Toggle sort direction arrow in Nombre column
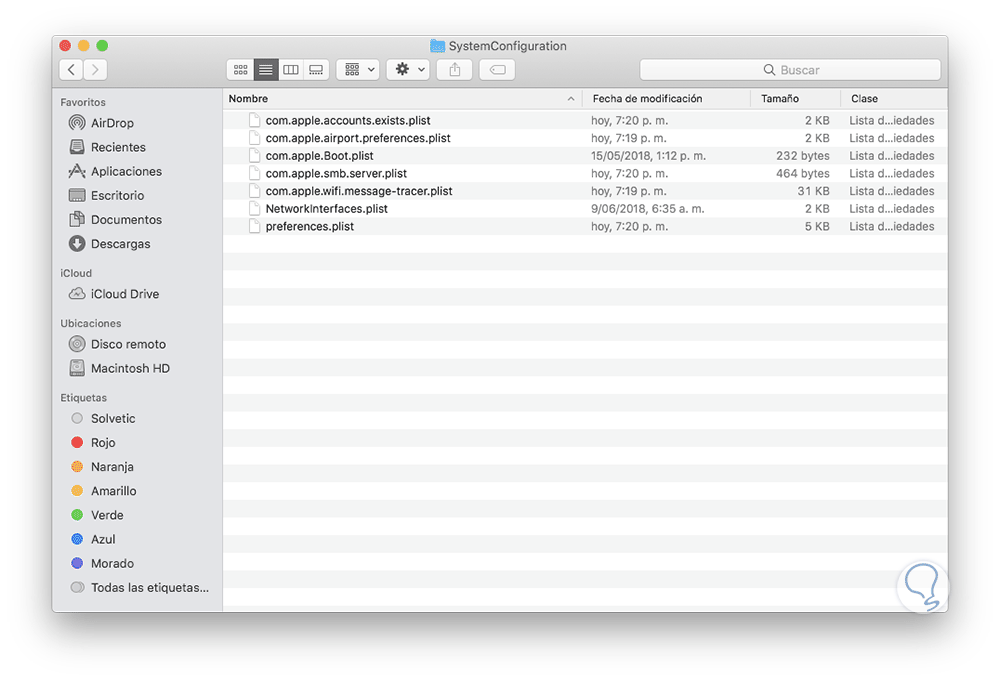 coord(571,99)
